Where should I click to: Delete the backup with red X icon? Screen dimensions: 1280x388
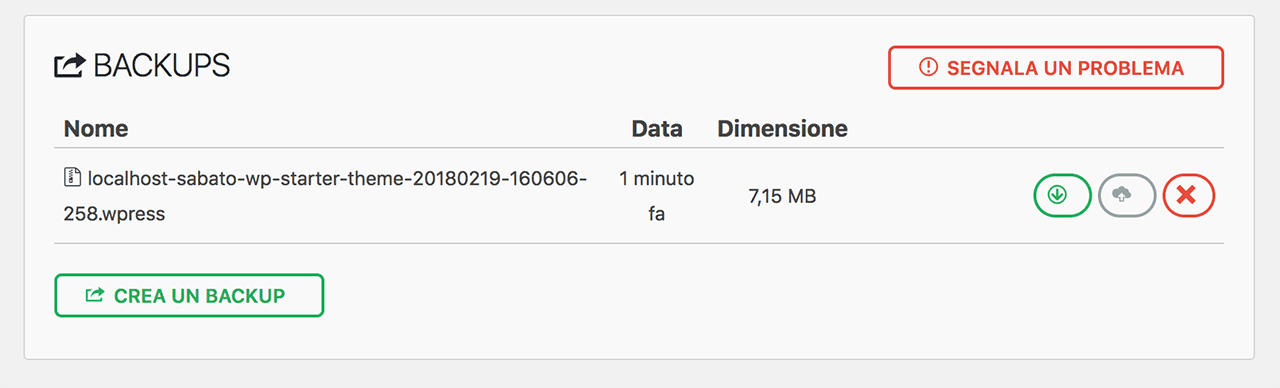[1188, 195]
